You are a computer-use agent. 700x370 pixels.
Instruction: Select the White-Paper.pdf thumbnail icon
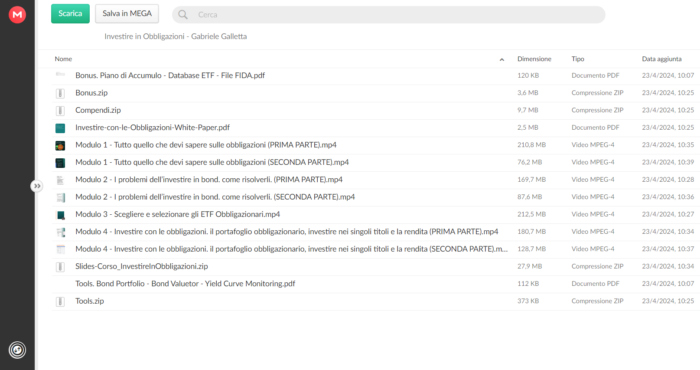(x=60, y=128)
